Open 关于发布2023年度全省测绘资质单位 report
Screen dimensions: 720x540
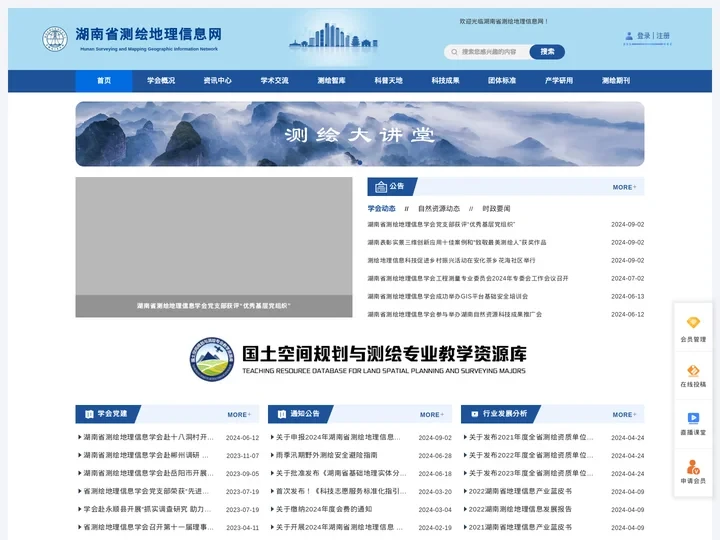[529, 473]
